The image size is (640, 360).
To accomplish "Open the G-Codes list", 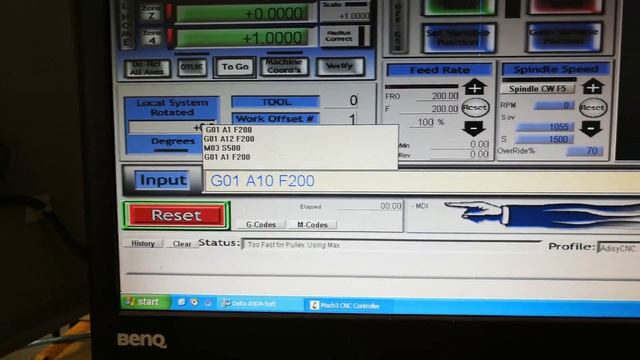I will pyautogui.click(x=261, y=224).
